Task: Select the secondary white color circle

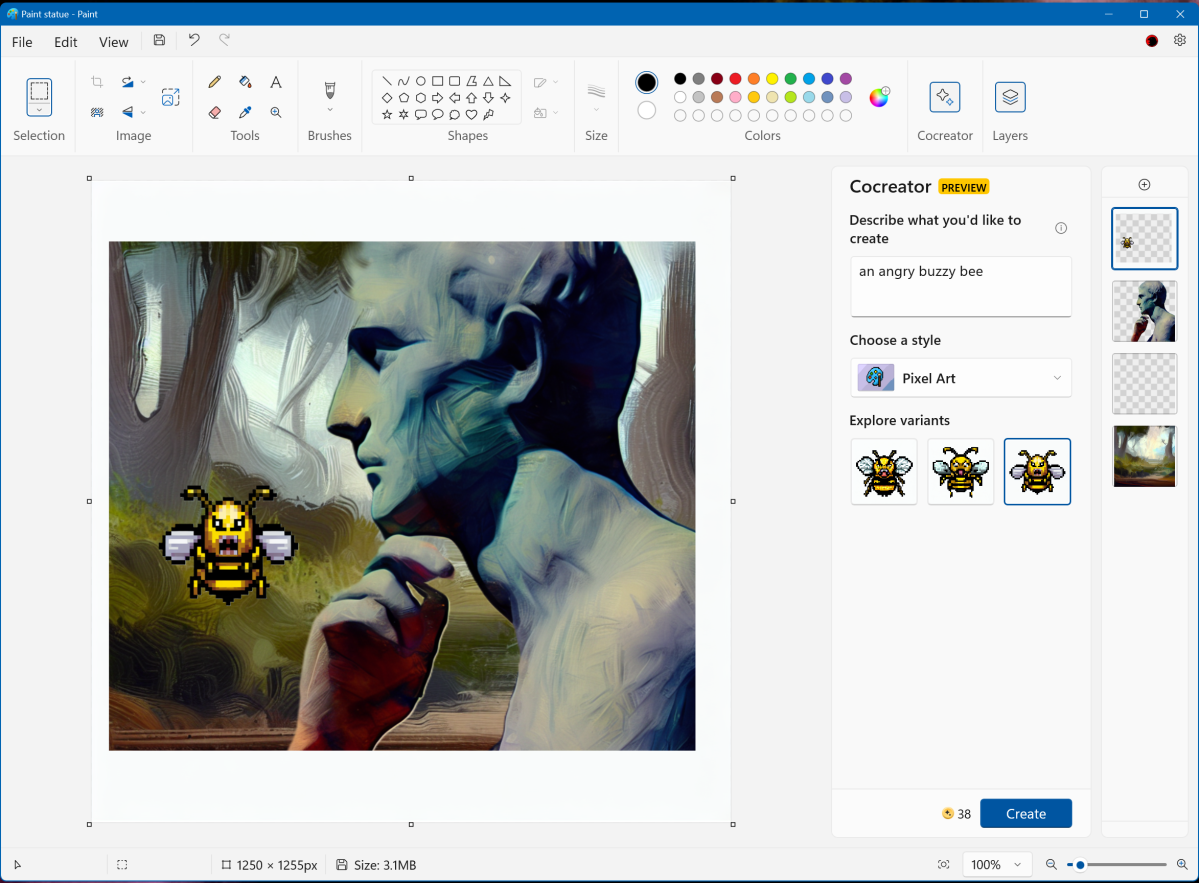Action: click(x=647, y=110)
